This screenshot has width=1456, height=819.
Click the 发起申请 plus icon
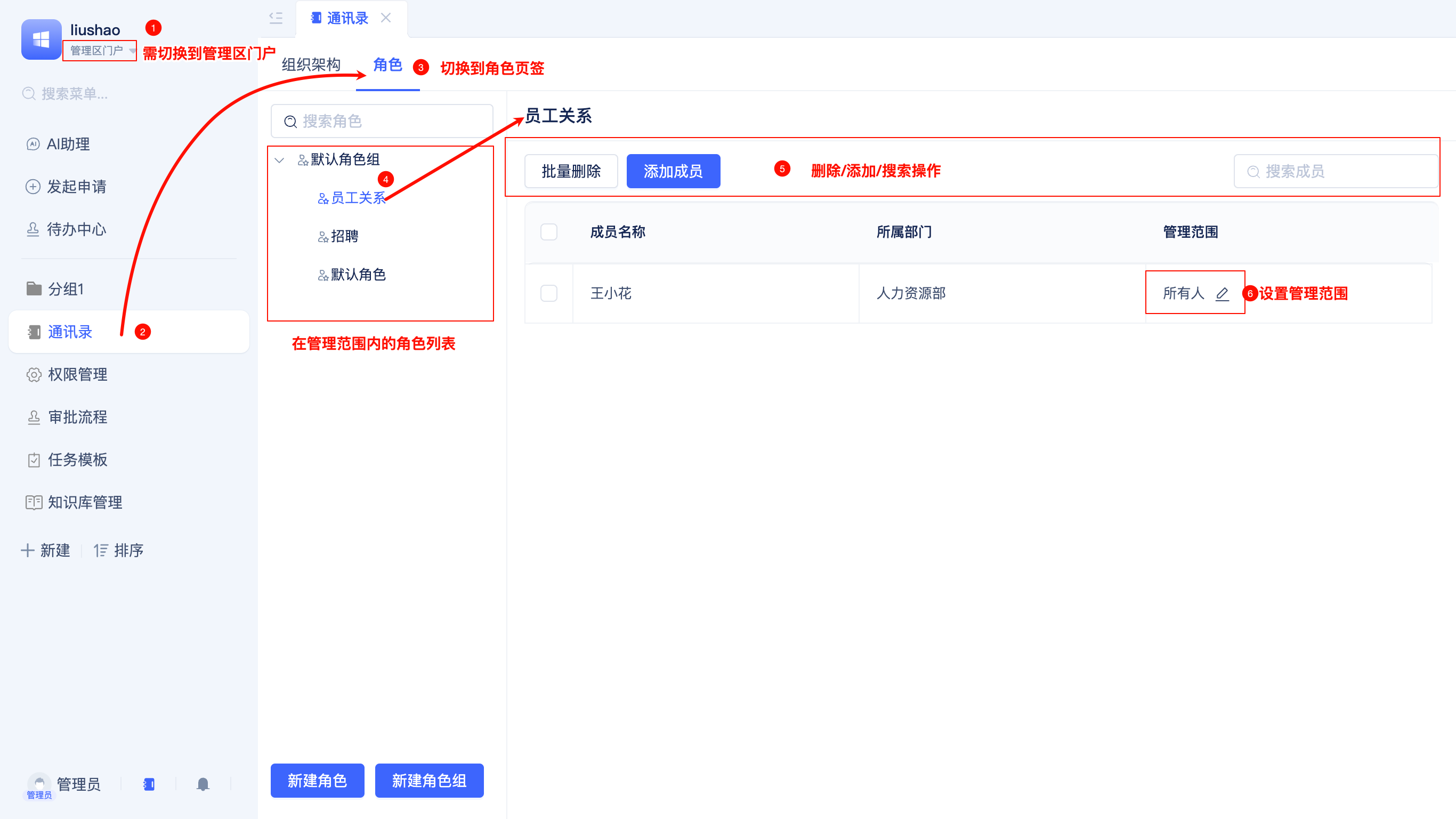click(34, 187)
